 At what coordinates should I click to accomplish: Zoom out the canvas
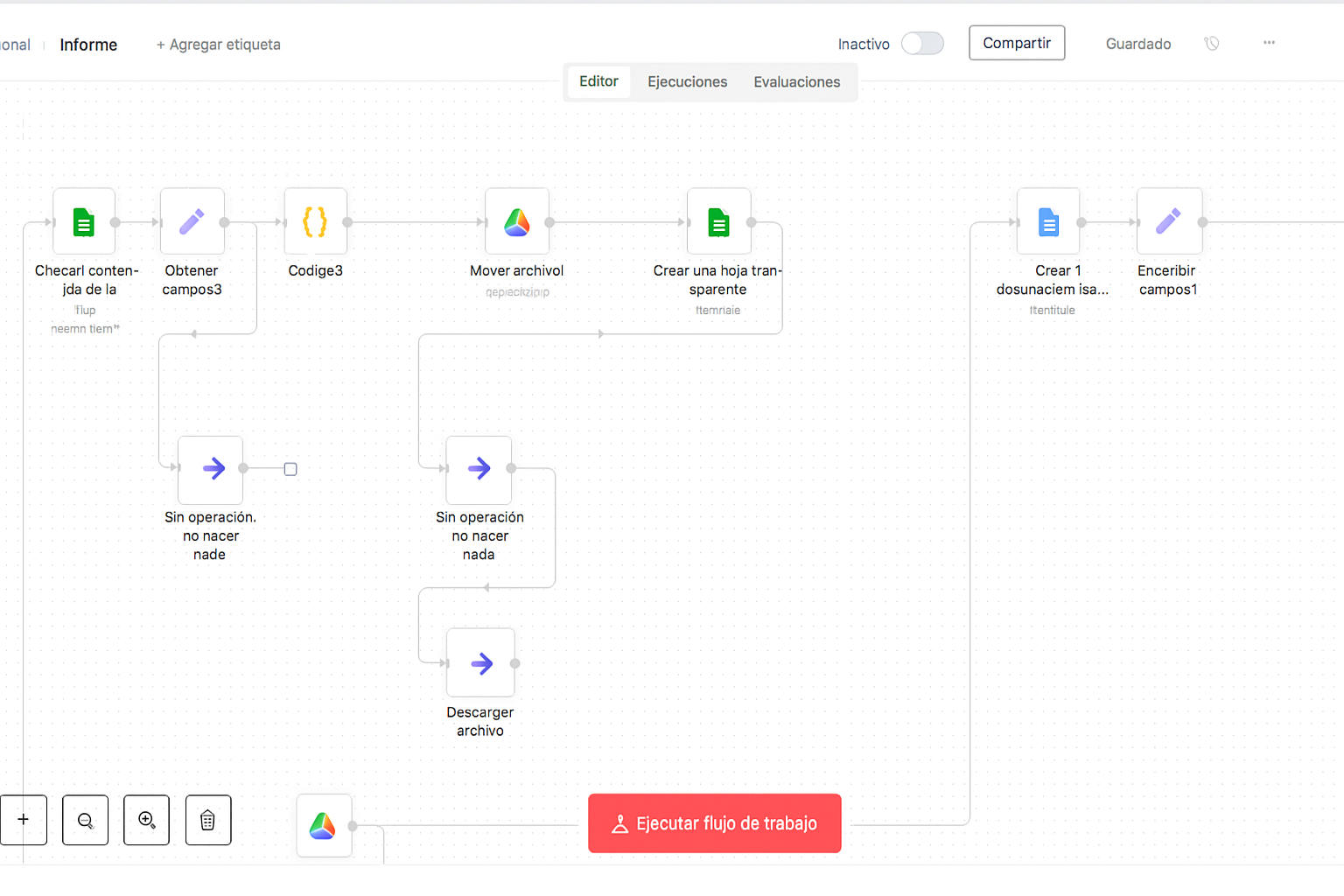[86, 820]
